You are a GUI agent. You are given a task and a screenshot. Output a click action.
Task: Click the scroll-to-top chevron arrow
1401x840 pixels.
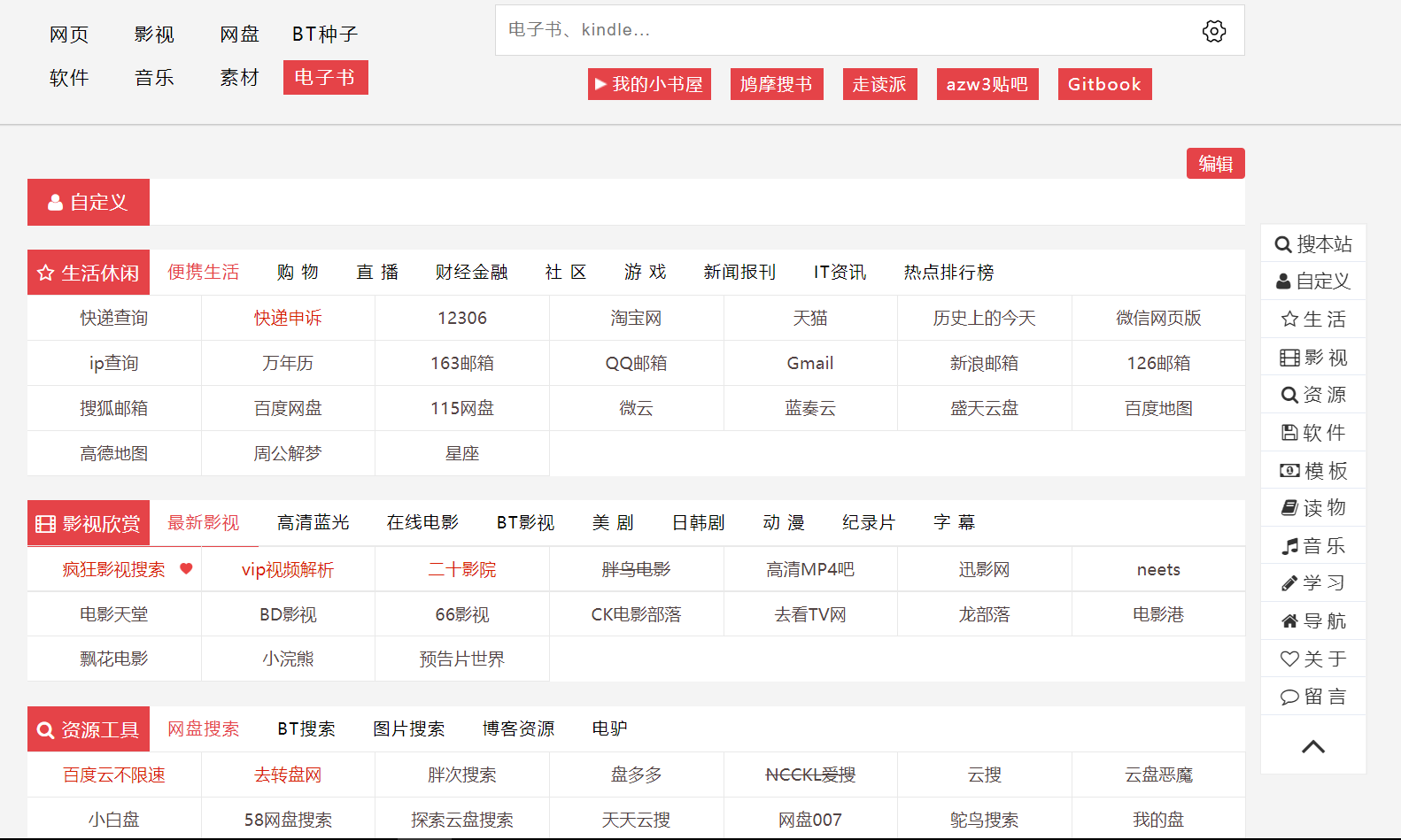tap(1312, 747)
